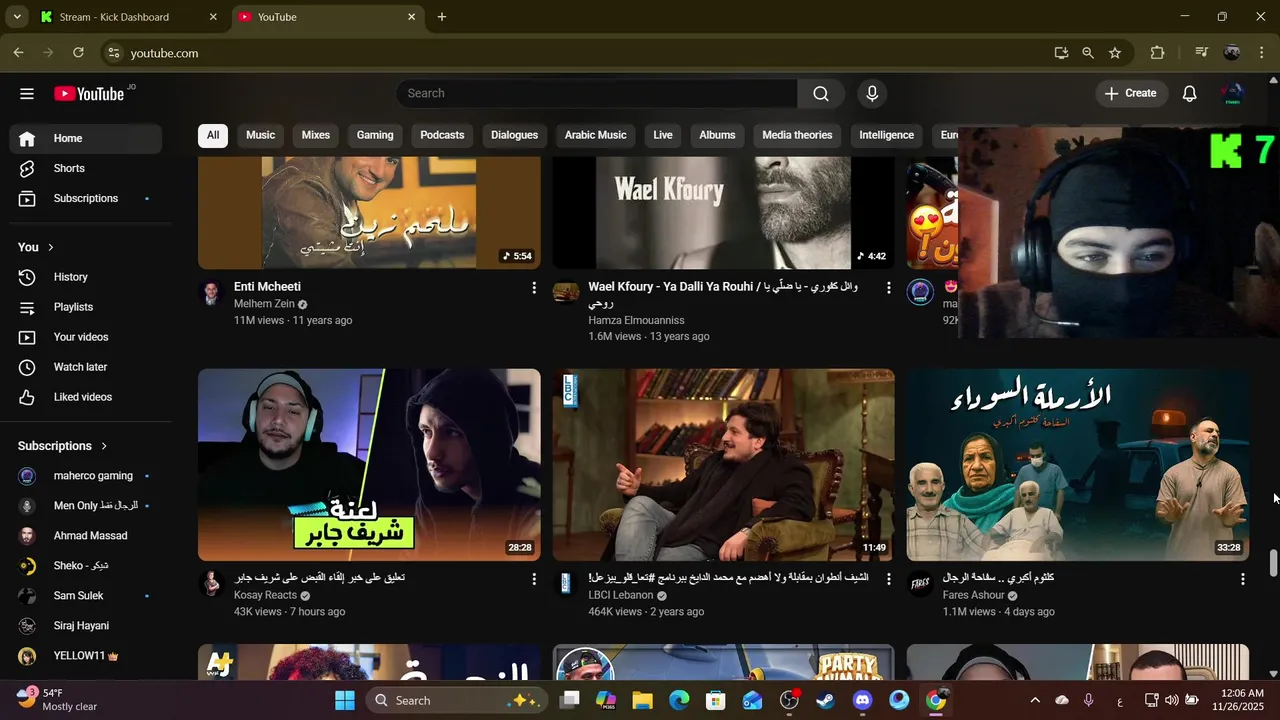Open a new browser tab
This screenshot has height=720, width=1280.
pyautogui.click(x=442, y=17)
